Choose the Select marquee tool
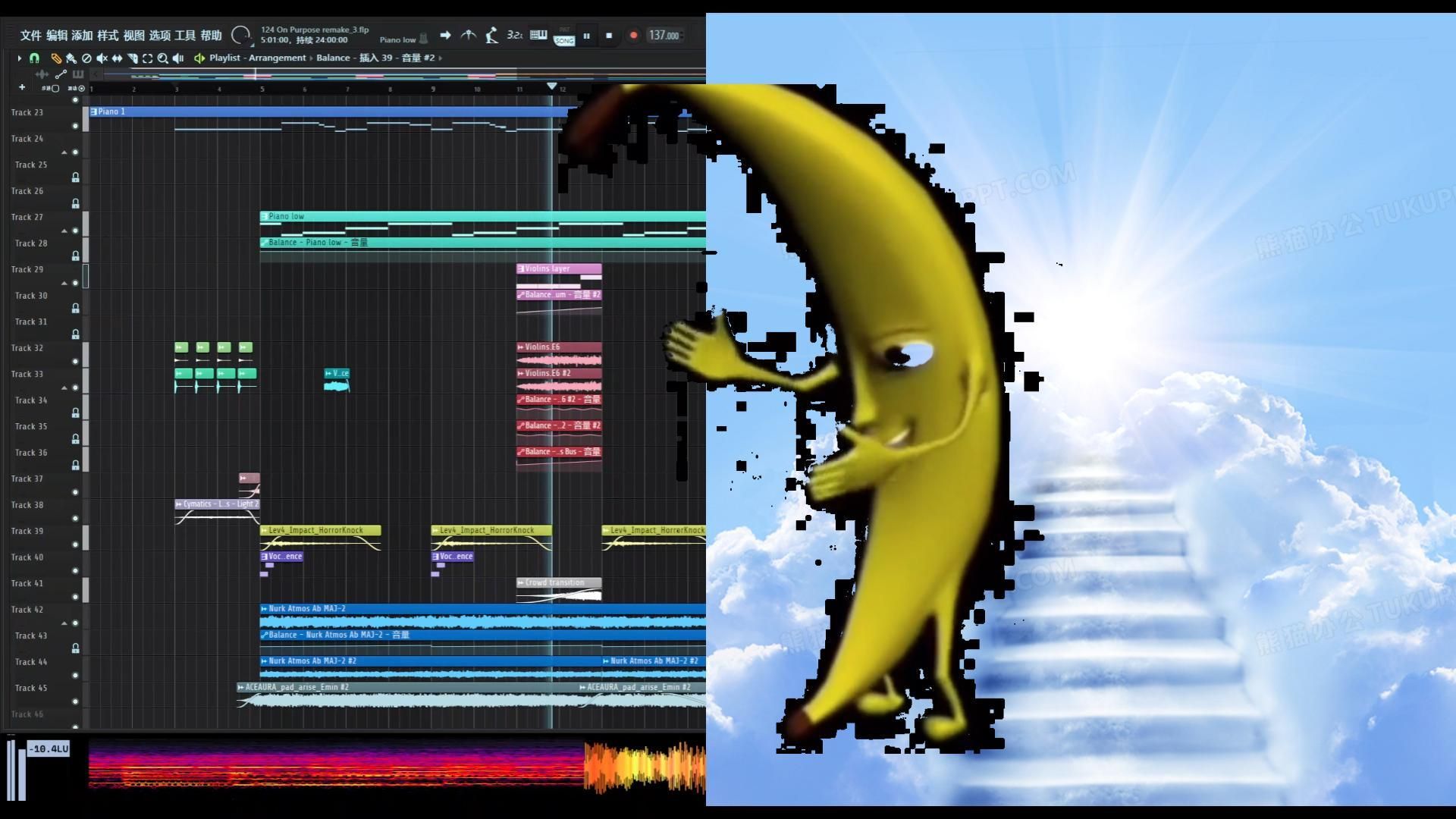Screen dimensions: 1456x819 (148, 58)
